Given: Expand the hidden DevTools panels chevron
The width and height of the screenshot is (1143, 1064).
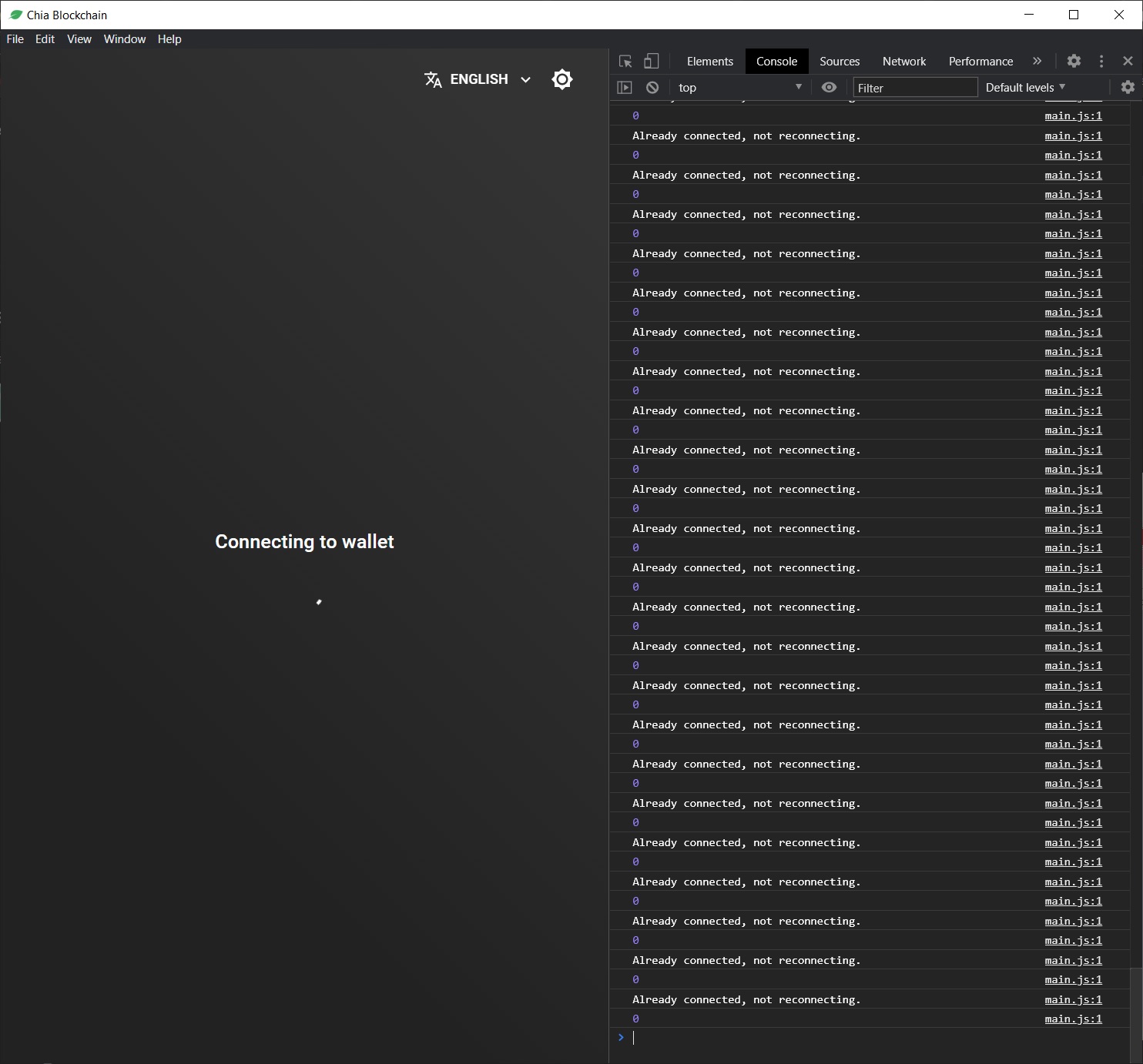Looking at the screenshot, I should (x=1037, y=61).
